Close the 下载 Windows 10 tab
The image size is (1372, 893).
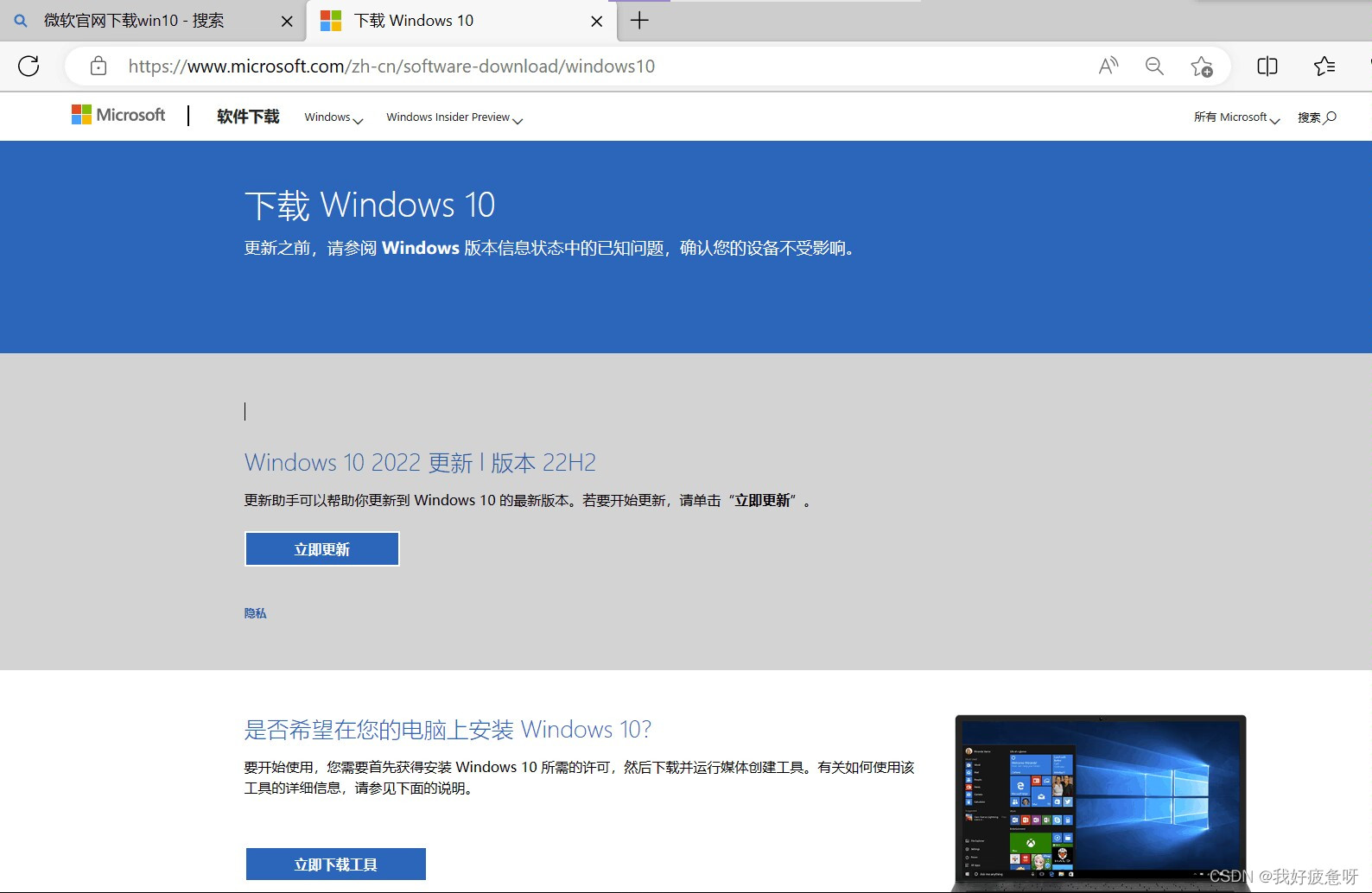(x=597, y=22)
